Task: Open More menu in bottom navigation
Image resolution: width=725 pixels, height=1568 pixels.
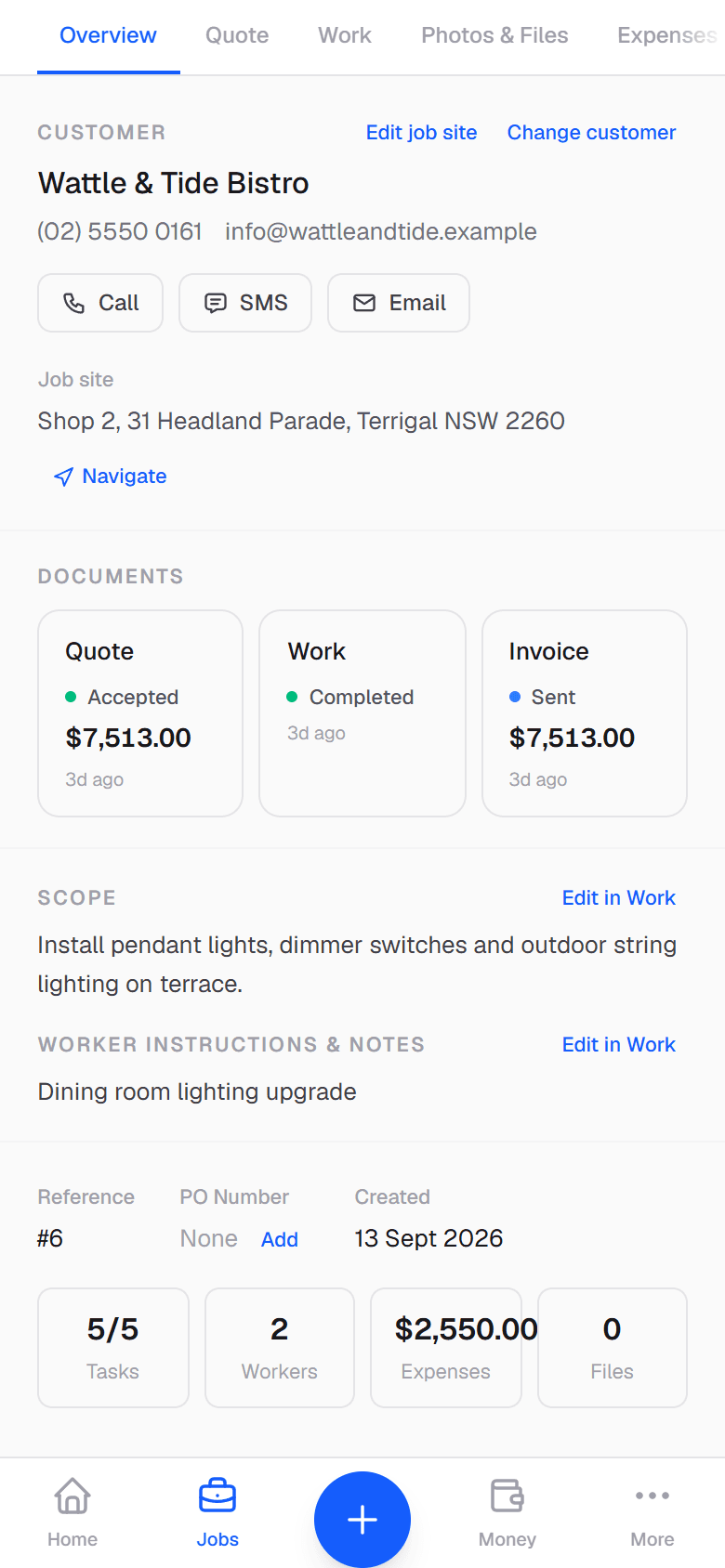Action: tap(652, 1512)
